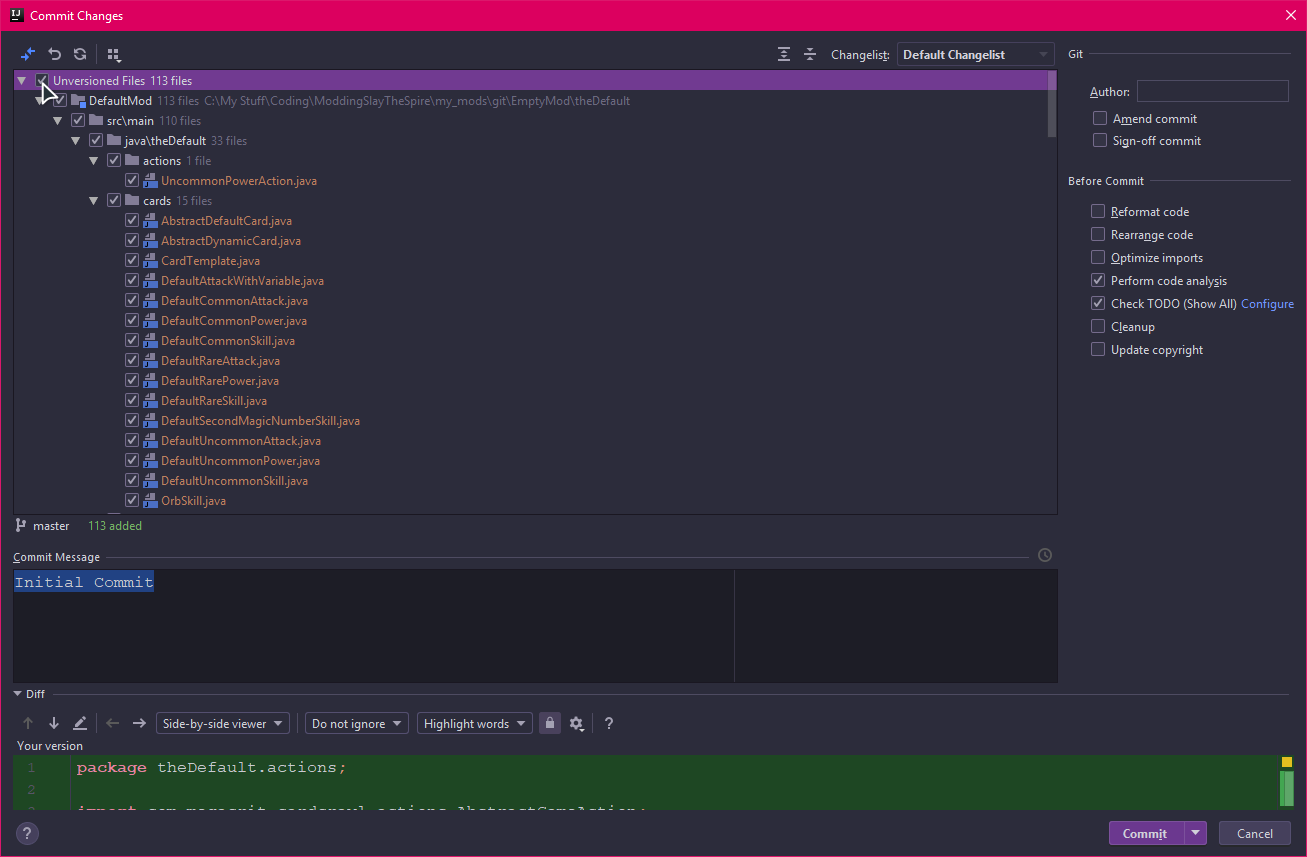
Task: Click the Cancel button
Action: (1255, 833)
